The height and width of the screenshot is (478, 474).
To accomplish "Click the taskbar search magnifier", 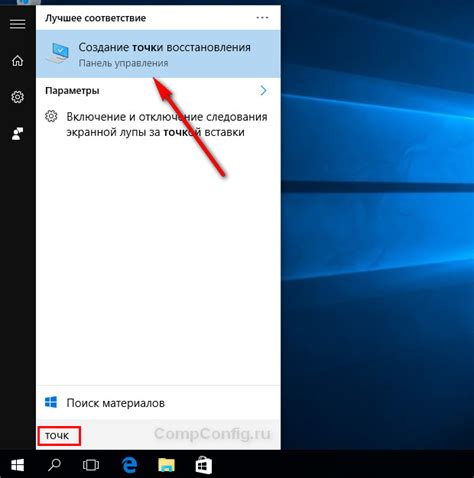I will 54,465.
